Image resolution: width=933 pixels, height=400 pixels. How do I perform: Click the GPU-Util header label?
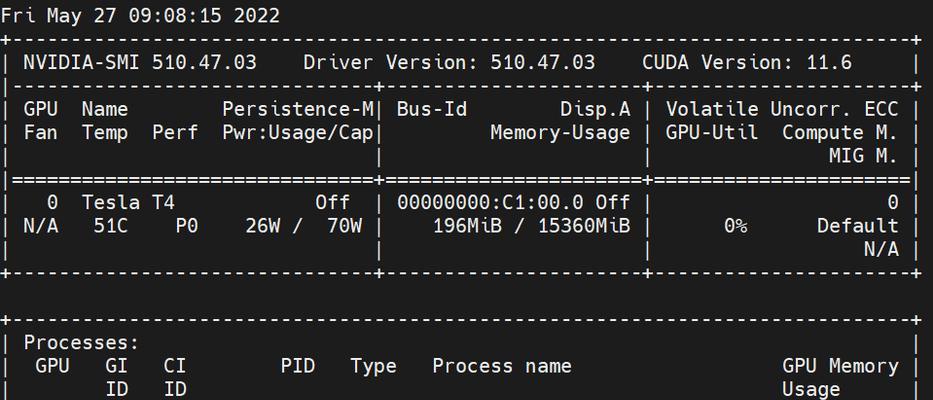tap(712, 132)
